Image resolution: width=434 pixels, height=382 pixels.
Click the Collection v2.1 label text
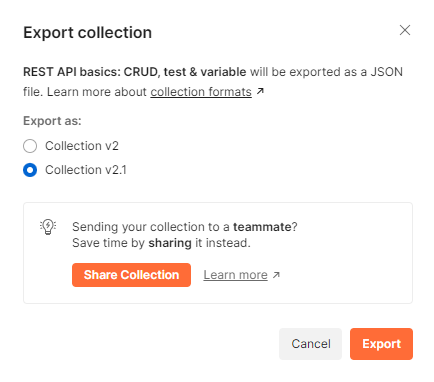[86, 170]
